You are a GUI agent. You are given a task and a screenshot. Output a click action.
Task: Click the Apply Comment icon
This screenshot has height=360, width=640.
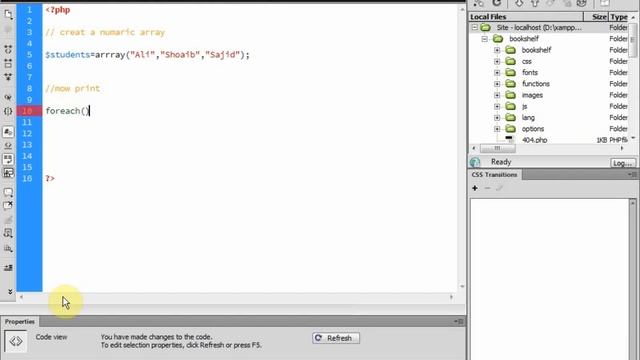[x=8, y=192]
